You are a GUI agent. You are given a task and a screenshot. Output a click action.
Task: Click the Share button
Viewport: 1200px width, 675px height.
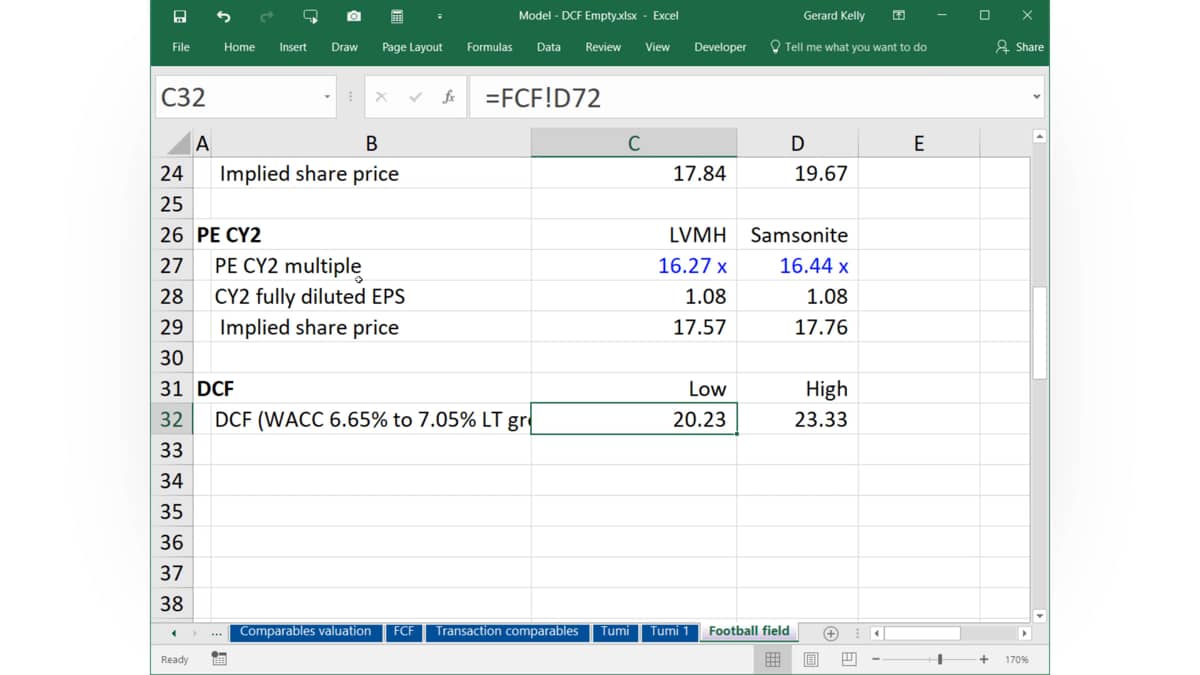pyautogui.click(x=1019, y=47)
